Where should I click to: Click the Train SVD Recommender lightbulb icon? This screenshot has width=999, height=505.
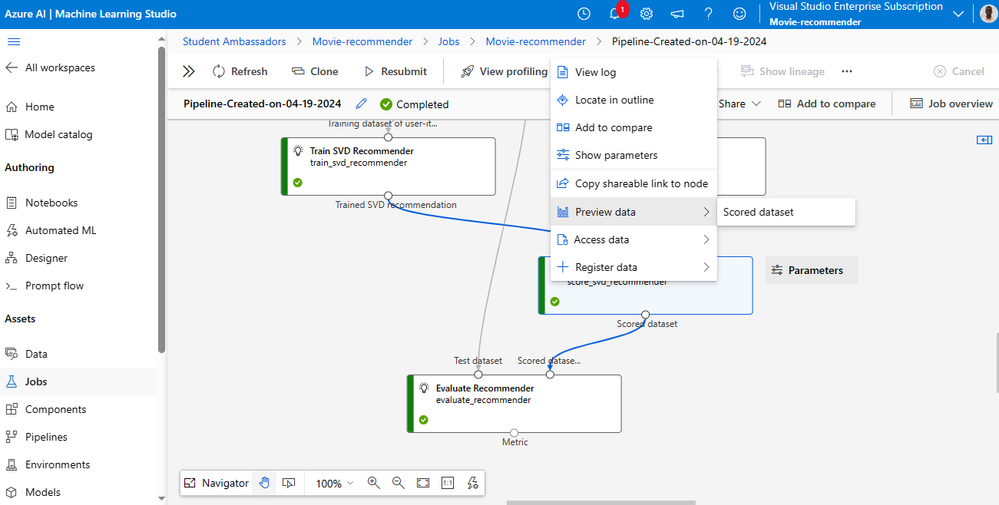tap(298, 151)
